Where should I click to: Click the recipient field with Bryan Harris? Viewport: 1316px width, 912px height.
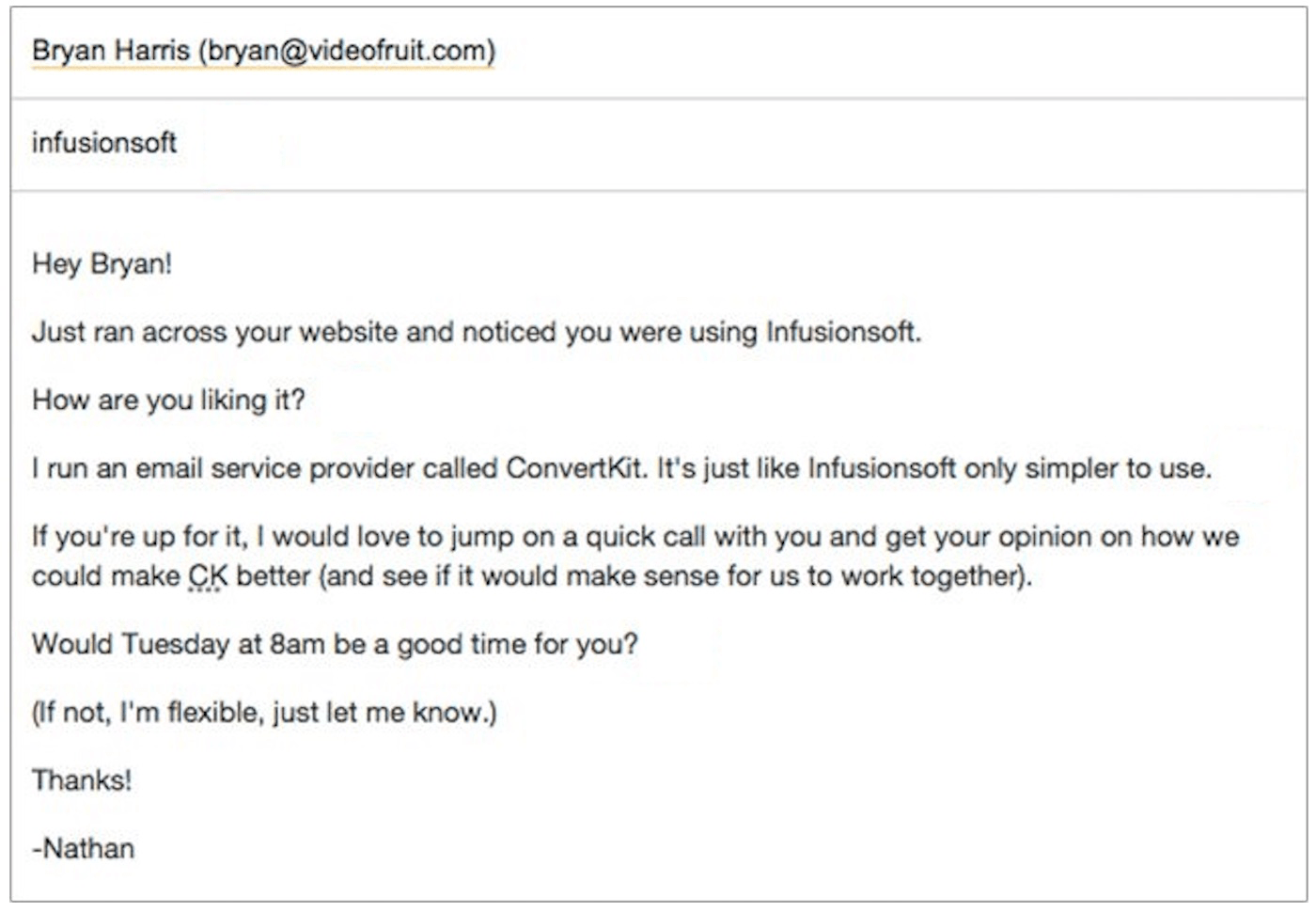pos(658,52)
